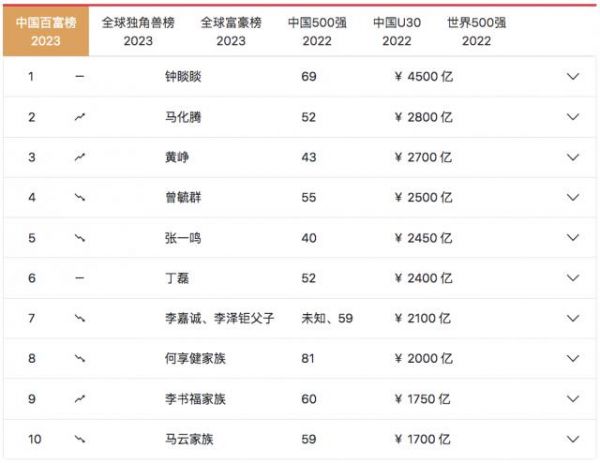Click the upward trend icon beside 马化腾
600x463 pixels.
pos(80,117)
